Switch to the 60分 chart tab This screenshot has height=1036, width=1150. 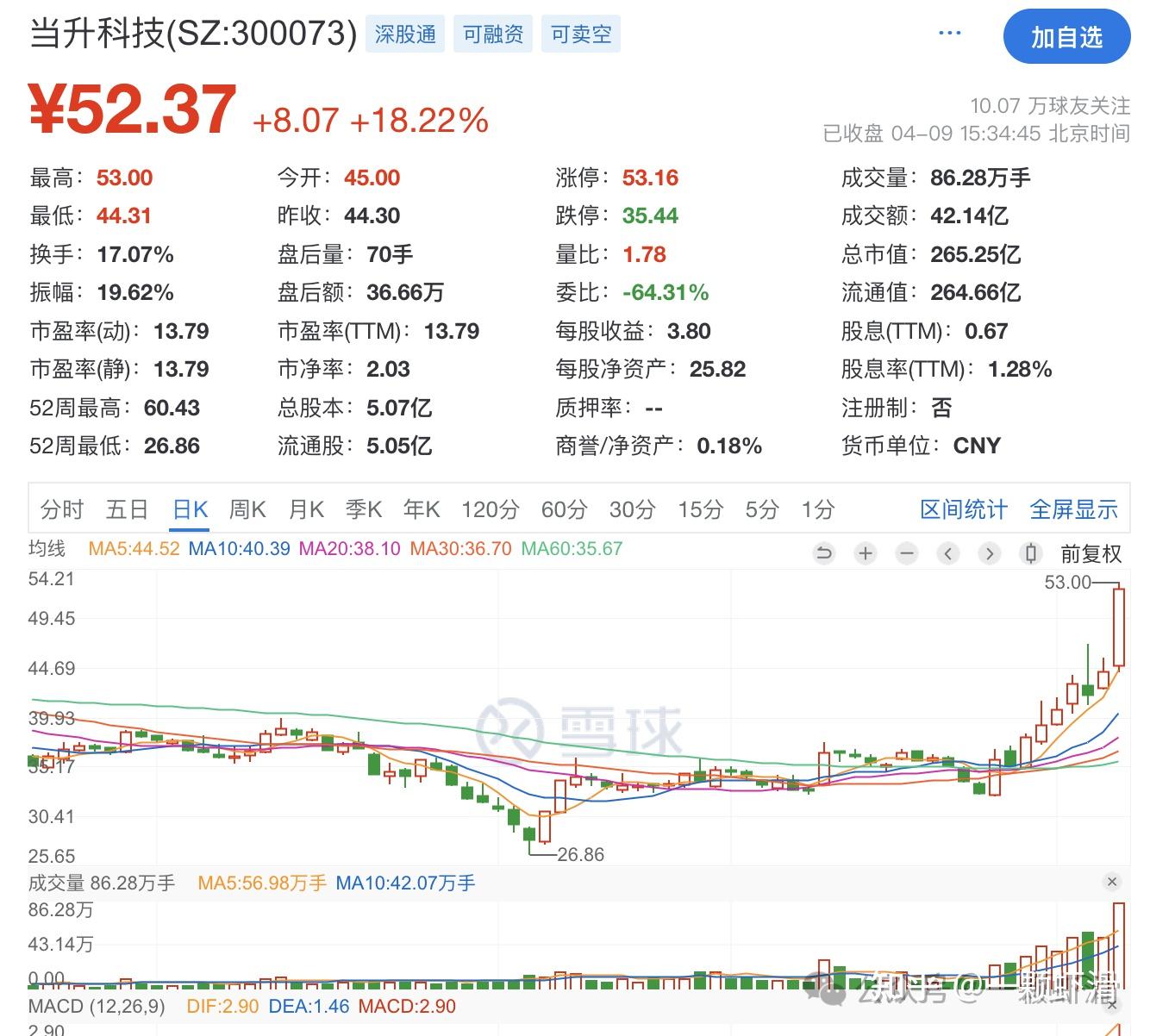(565, 509)
